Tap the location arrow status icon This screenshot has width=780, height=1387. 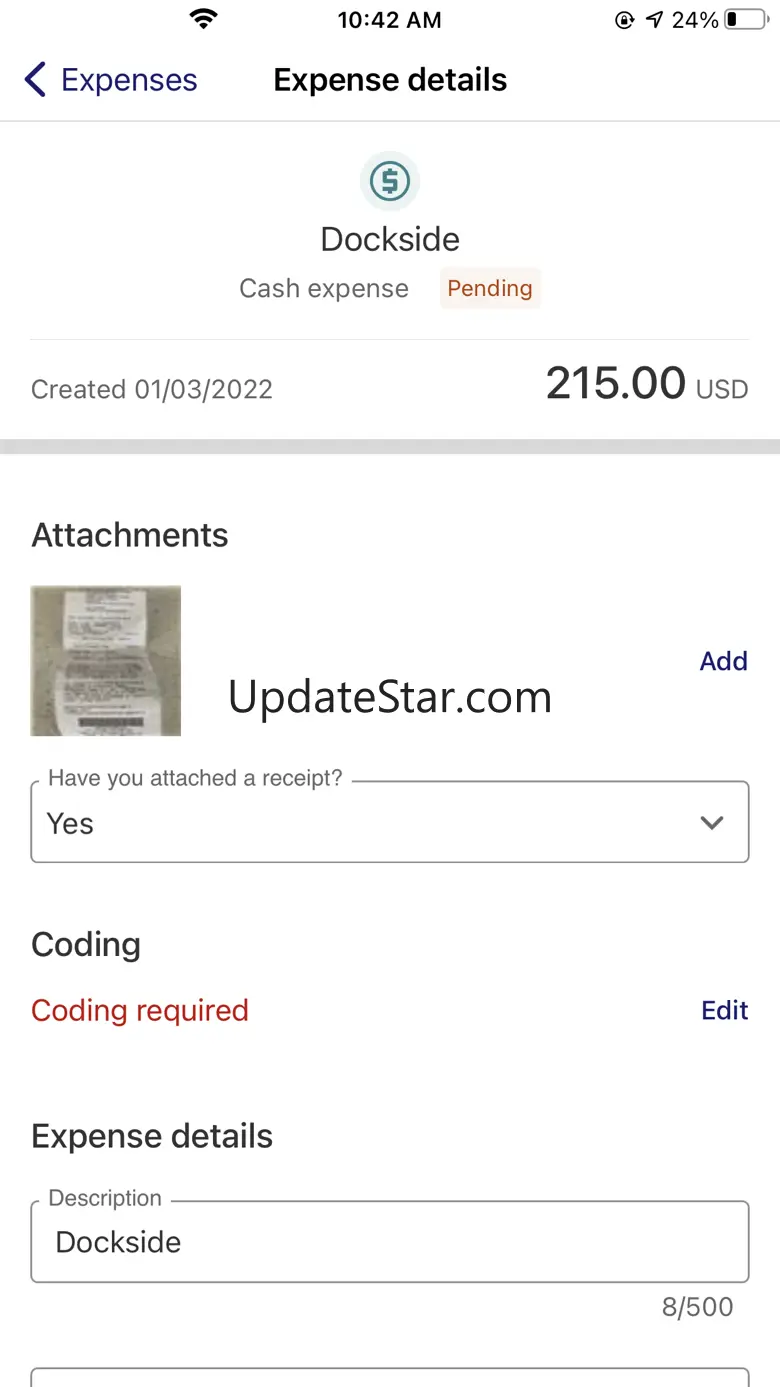pos(654,19)
